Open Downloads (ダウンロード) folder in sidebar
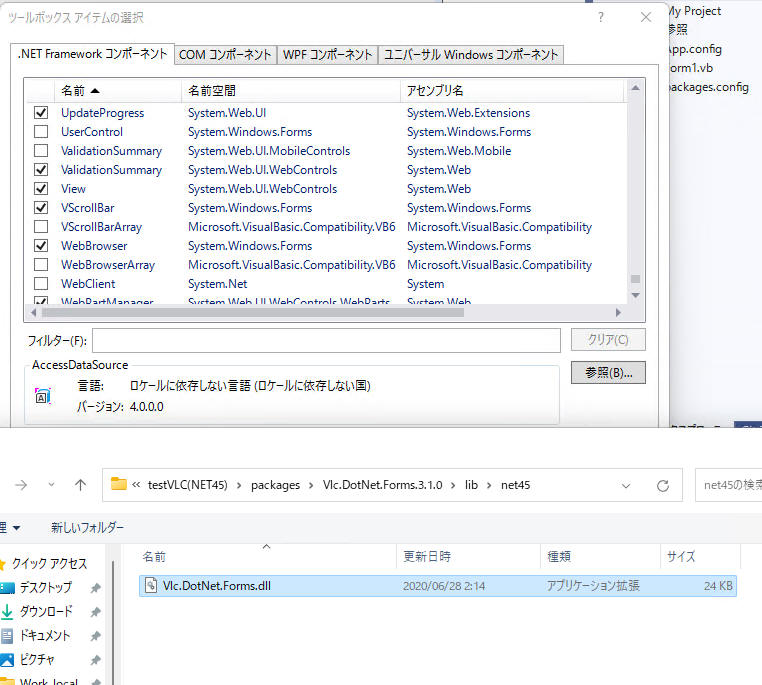The width and height of the screenshot is (762, 685). click(45, 611)
